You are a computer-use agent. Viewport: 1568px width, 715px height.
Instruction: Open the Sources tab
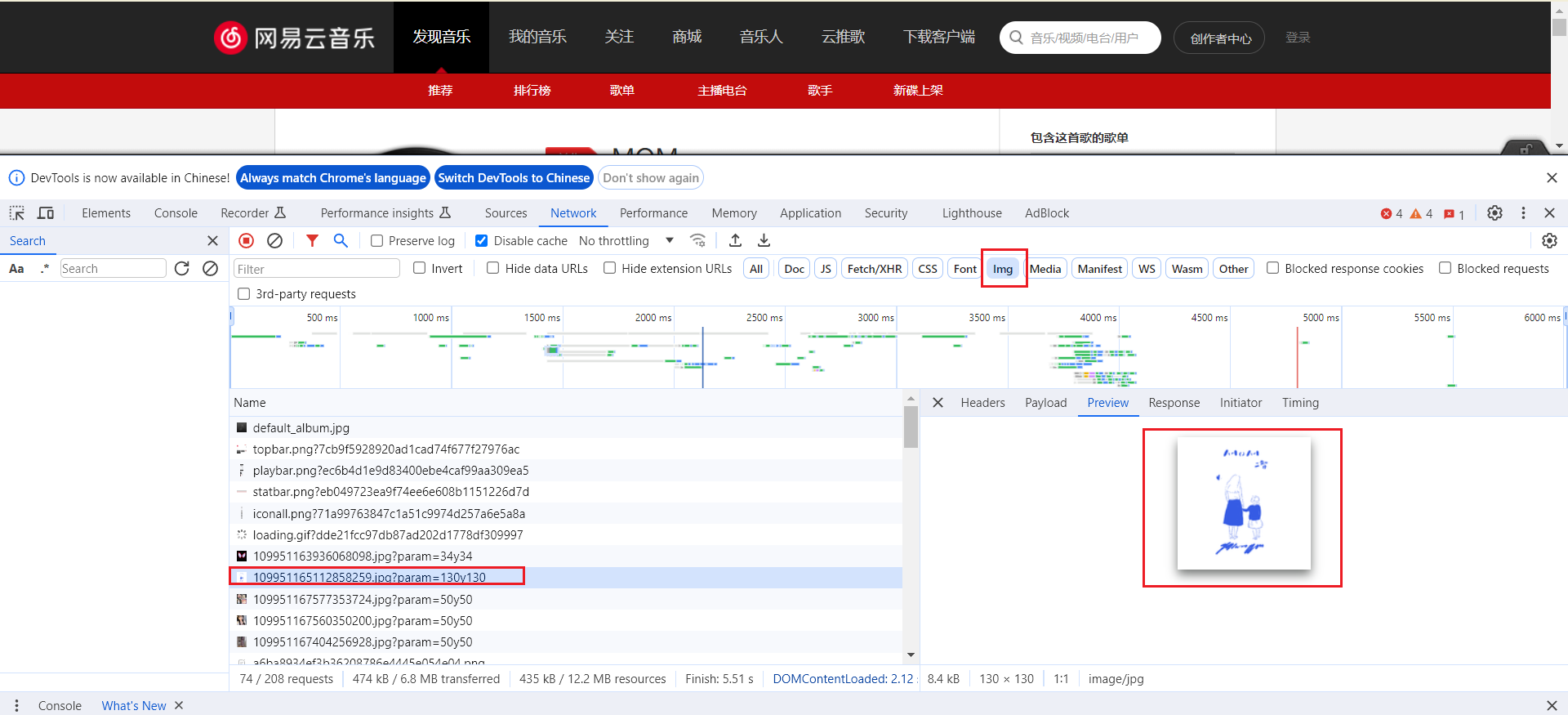[506, 213]
